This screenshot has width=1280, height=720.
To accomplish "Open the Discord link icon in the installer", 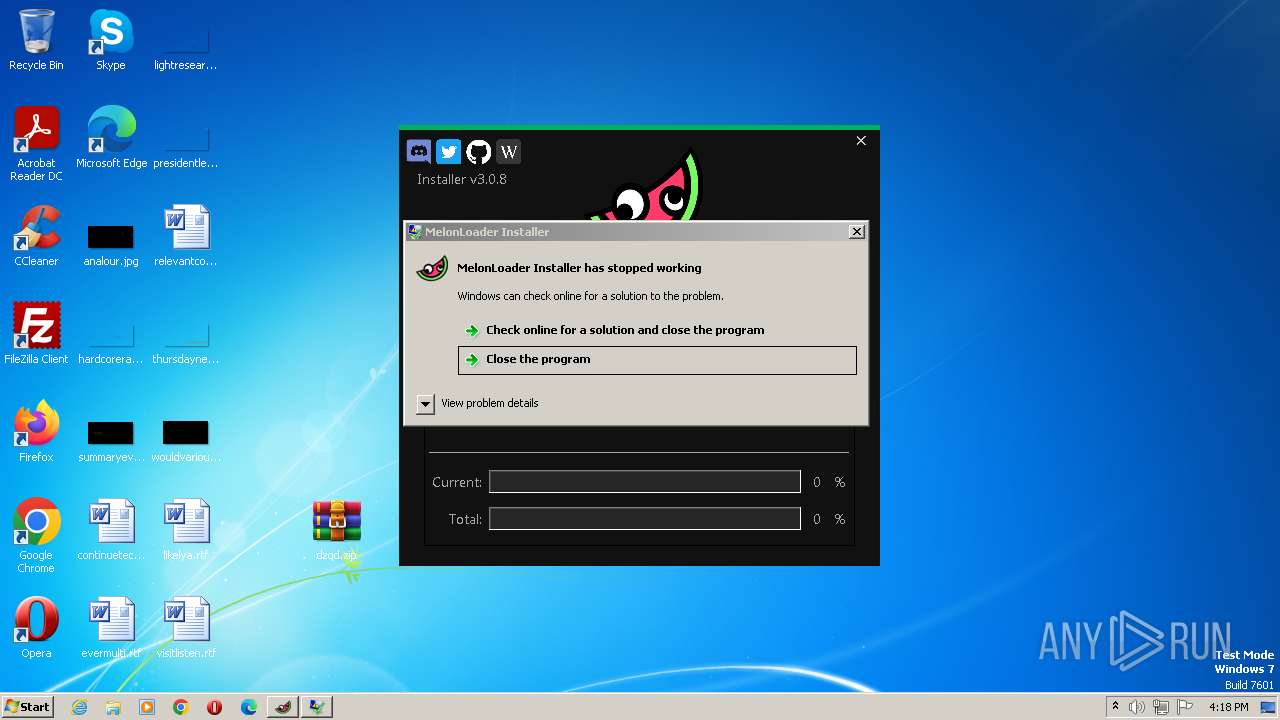I will pos(419,151).
